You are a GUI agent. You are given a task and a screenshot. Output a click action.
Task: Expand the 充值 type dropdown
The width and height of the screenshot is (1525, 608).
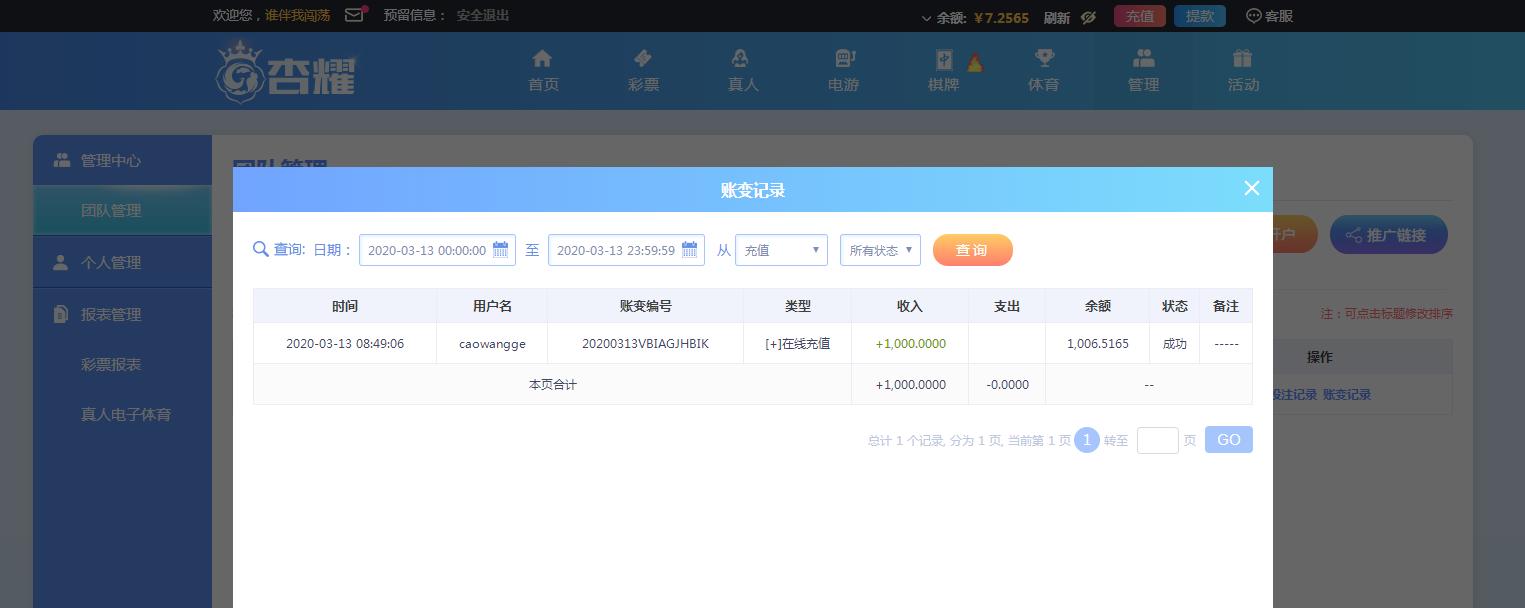tap(781, 250)
